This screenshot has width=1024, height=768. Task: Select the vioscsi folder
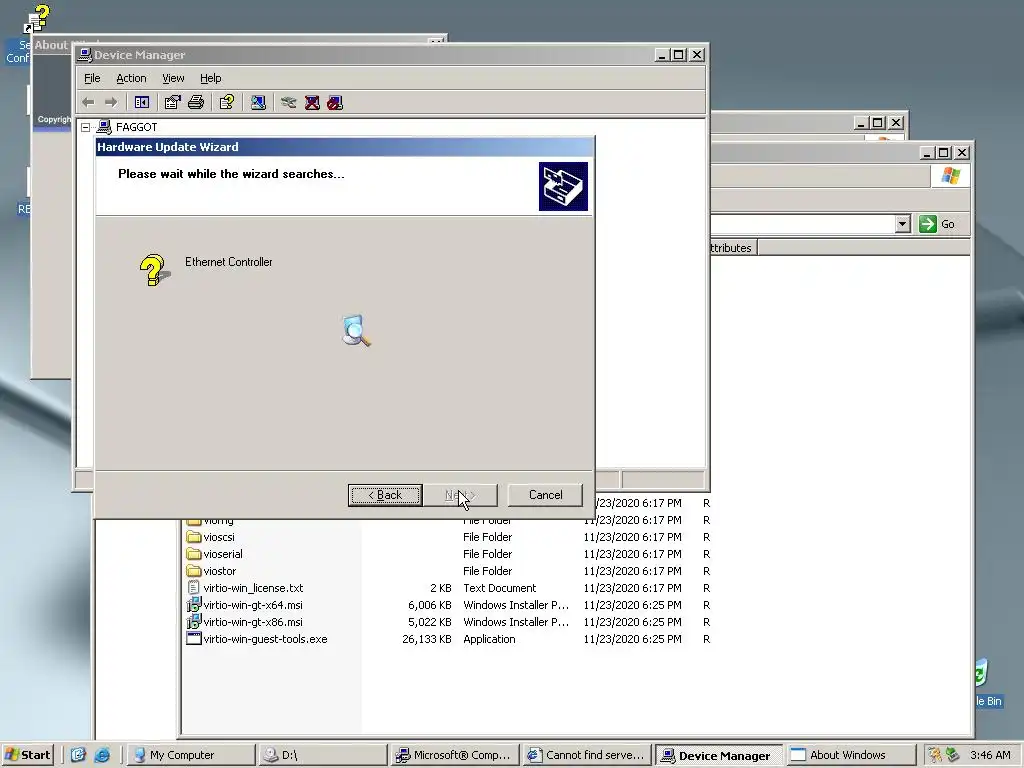click(x=219, y=537)
